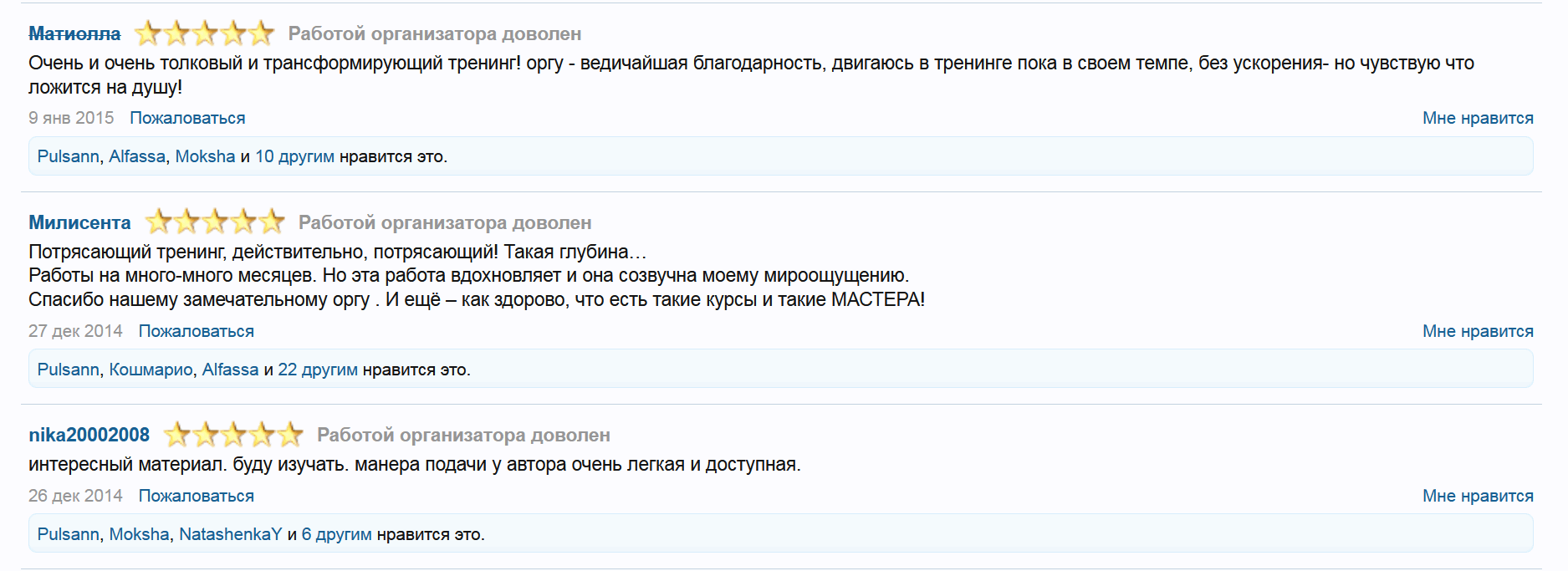The width and height of the screenshot is (1568, 571).
Task: Click the stars next to nika20002008
Action: point(233,435)
